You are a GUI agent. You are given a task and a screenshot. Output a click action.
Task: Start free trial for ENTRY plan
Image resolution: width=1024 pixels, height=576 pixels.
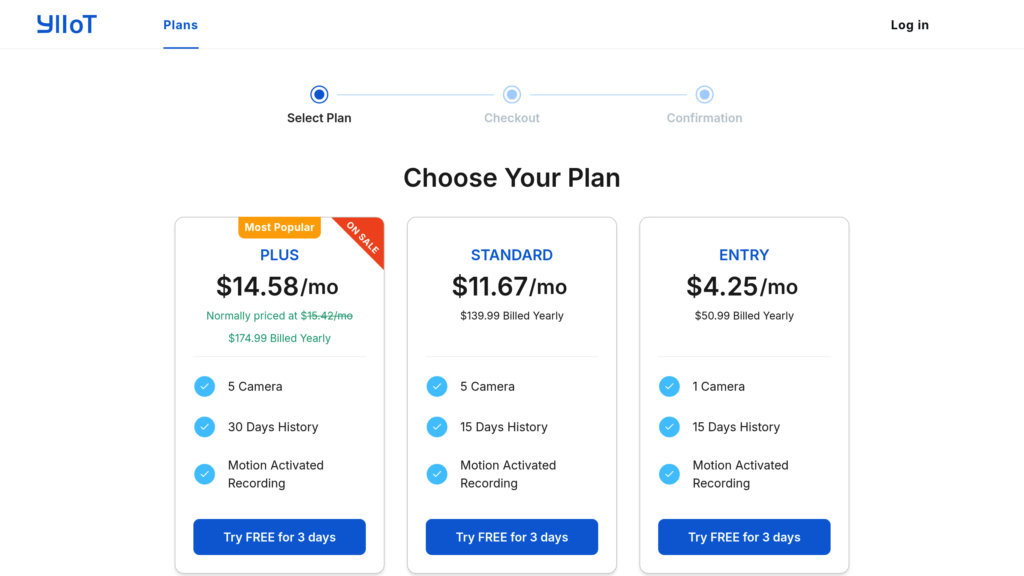(x=744, y=537)
